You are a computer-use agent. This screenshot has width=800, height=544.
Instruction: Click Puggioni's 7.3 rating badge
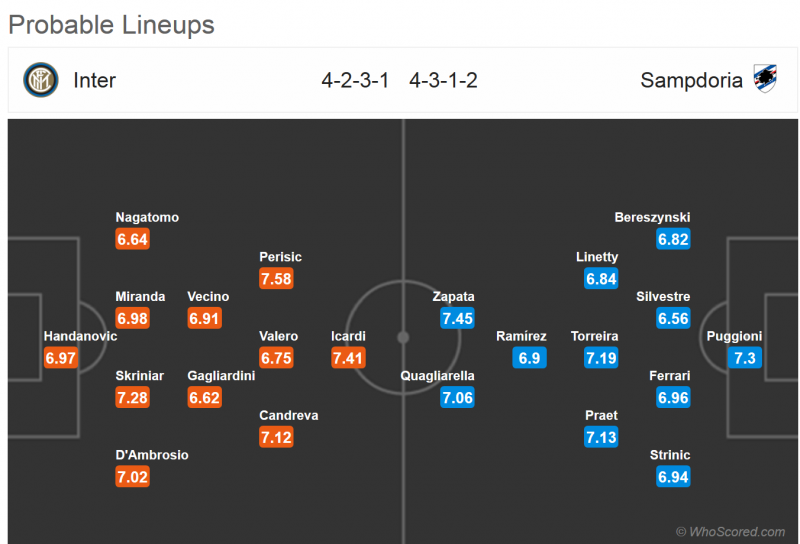(x=745, y=358)
